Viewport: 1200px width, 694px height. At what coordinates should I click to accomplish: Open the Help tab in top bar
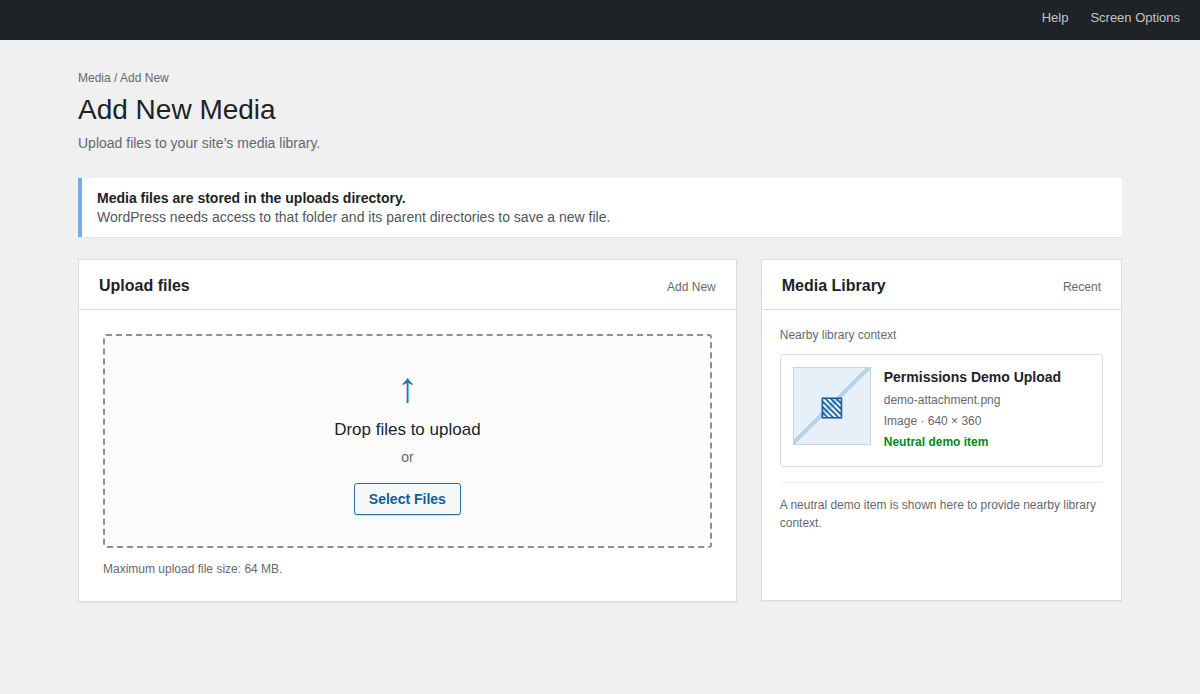[x=1054, y=18]
